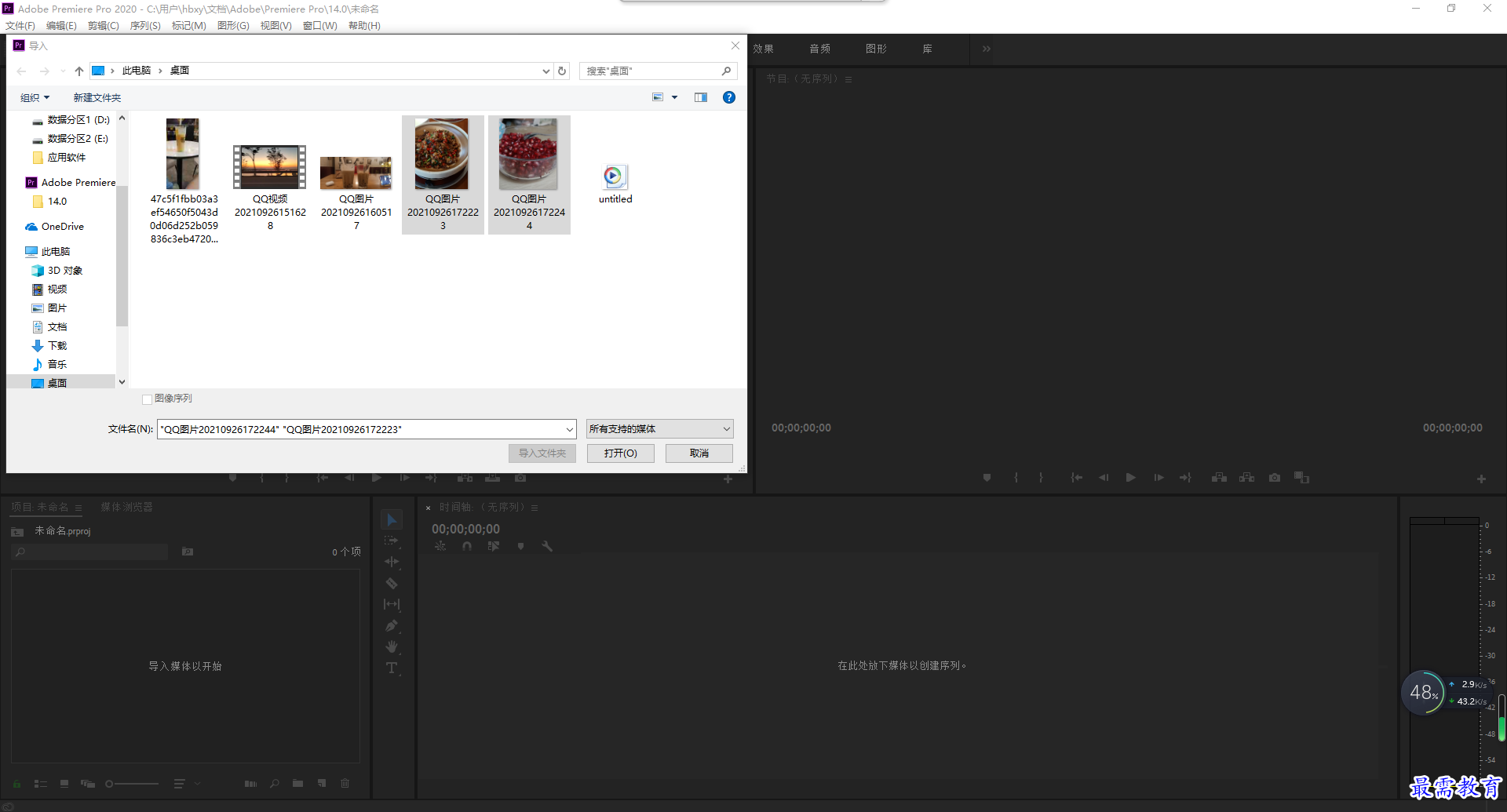Select the Ripple Edit tool
This screenshot has height=812, width=1507.
[x=392, y=562]
